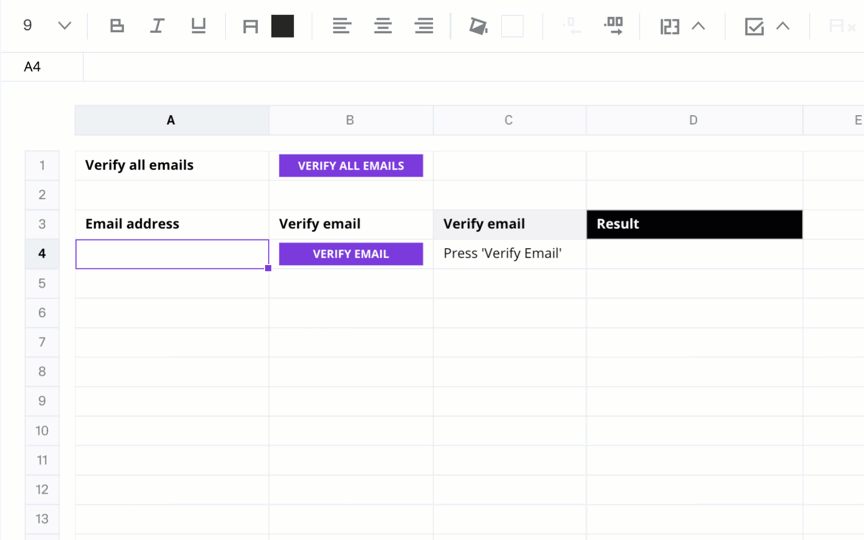The height and width of the screenshot is (540, 864).
Task: Select column A header
Action: 171,120
